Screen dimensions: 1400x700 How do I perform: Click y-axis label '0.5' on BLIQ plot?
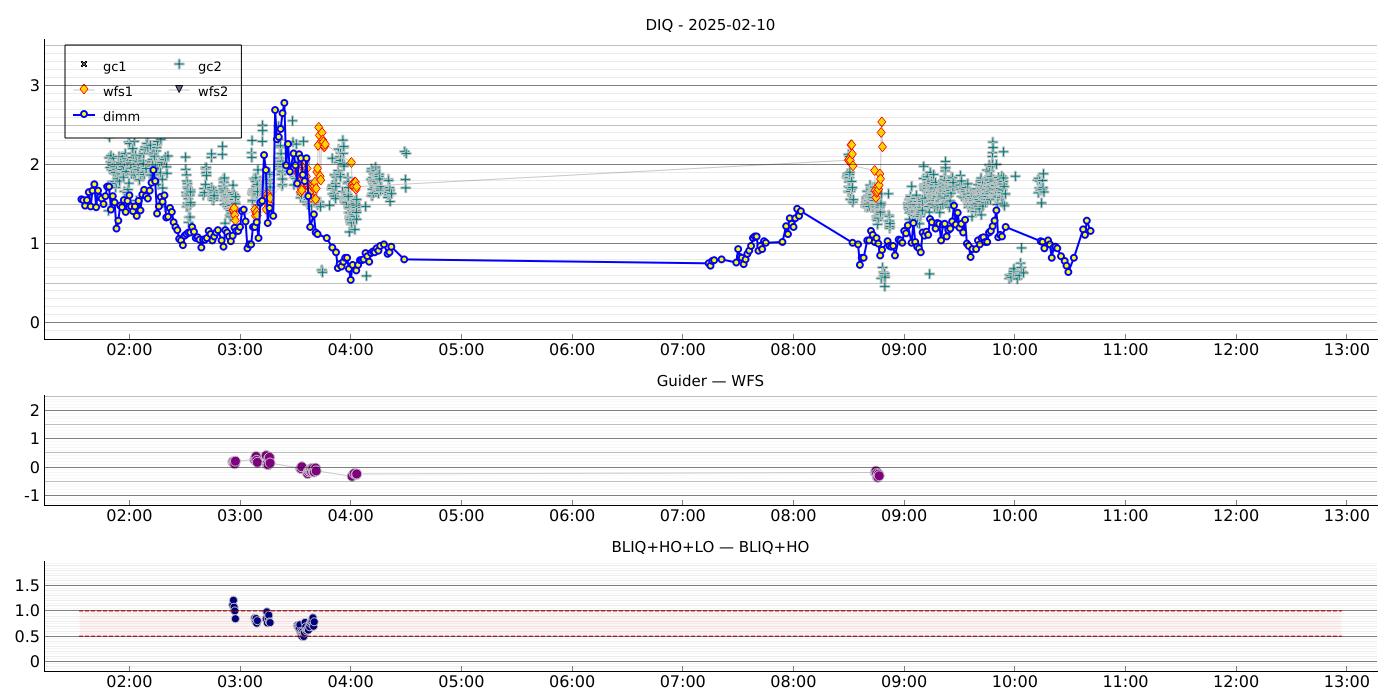(x=28, y=636)
